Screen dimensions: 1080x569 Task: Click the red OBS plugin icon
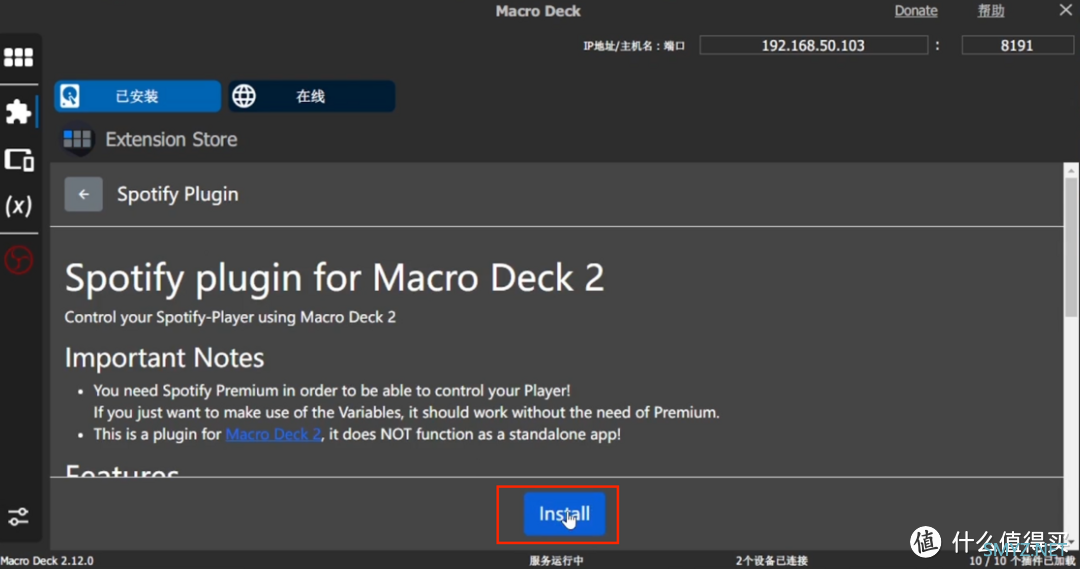point(19,260)
